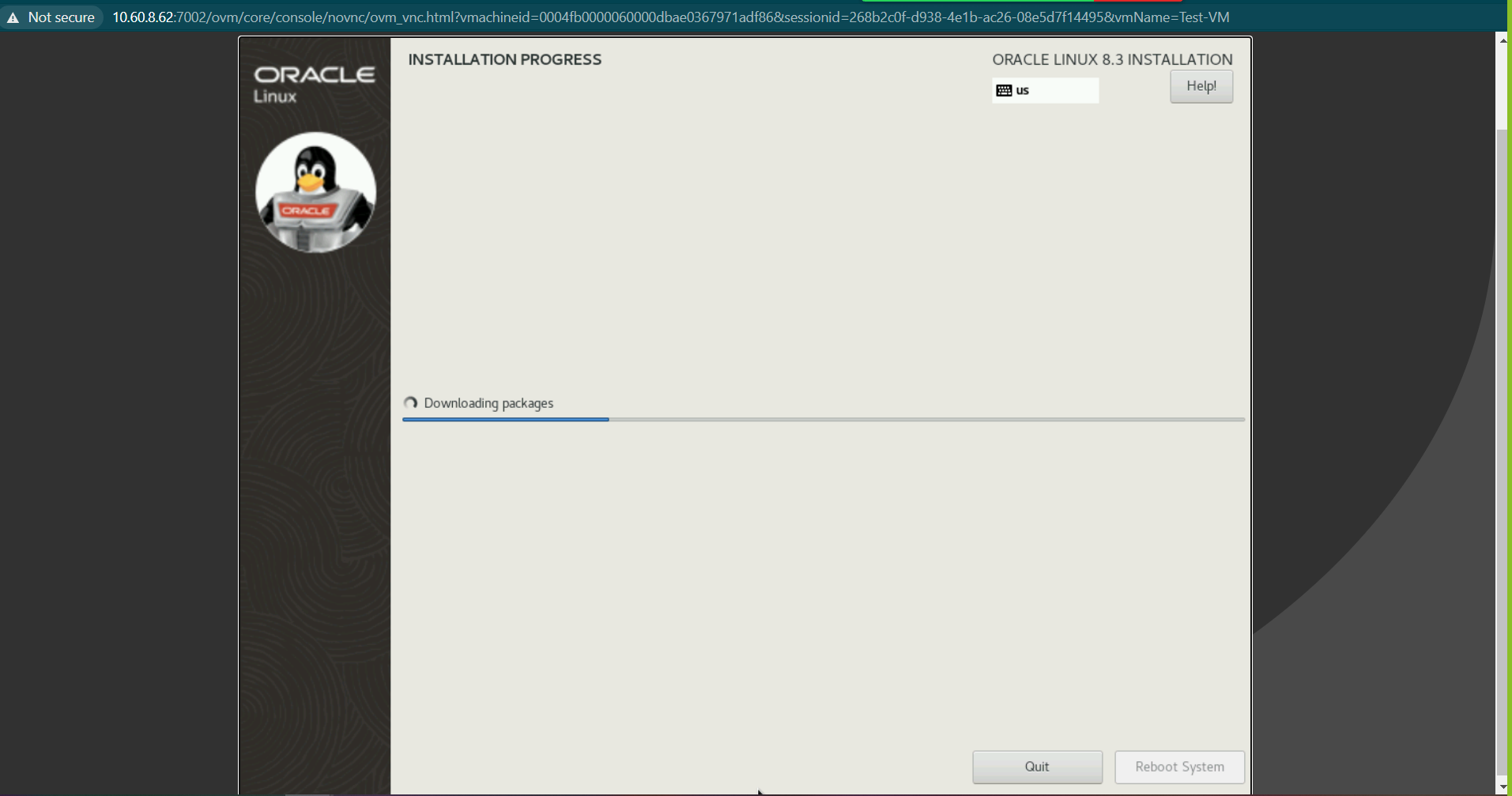
Task: Click the Reboot System button
Action: tap(1179, 767)
